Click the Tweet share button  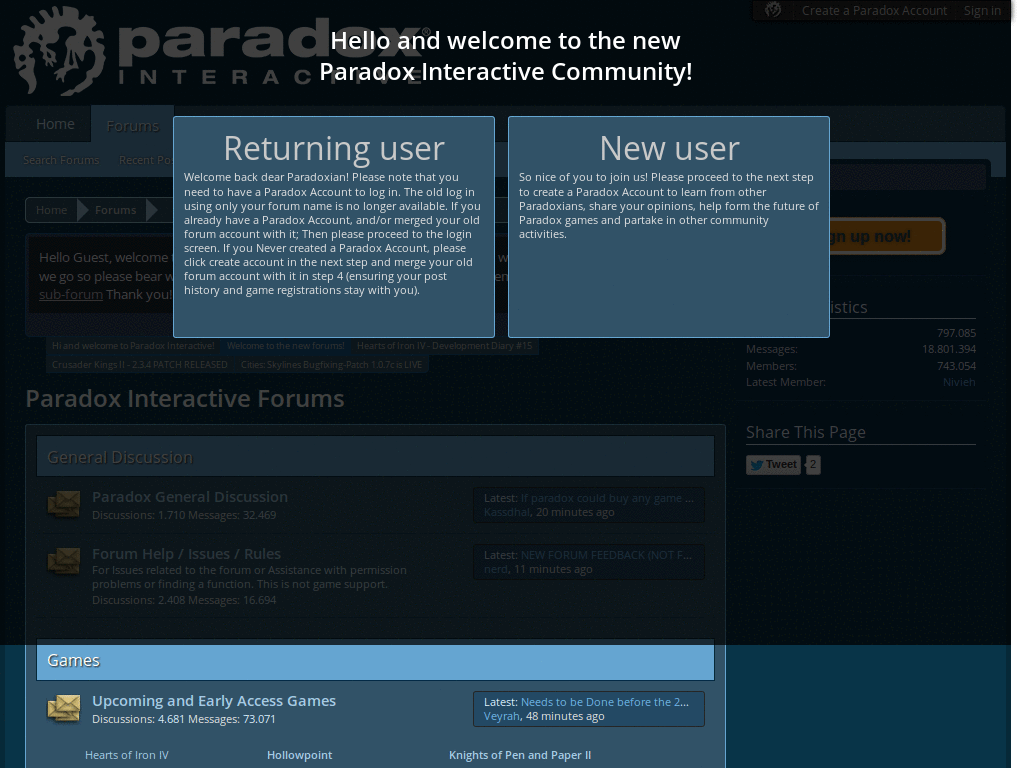773,464
